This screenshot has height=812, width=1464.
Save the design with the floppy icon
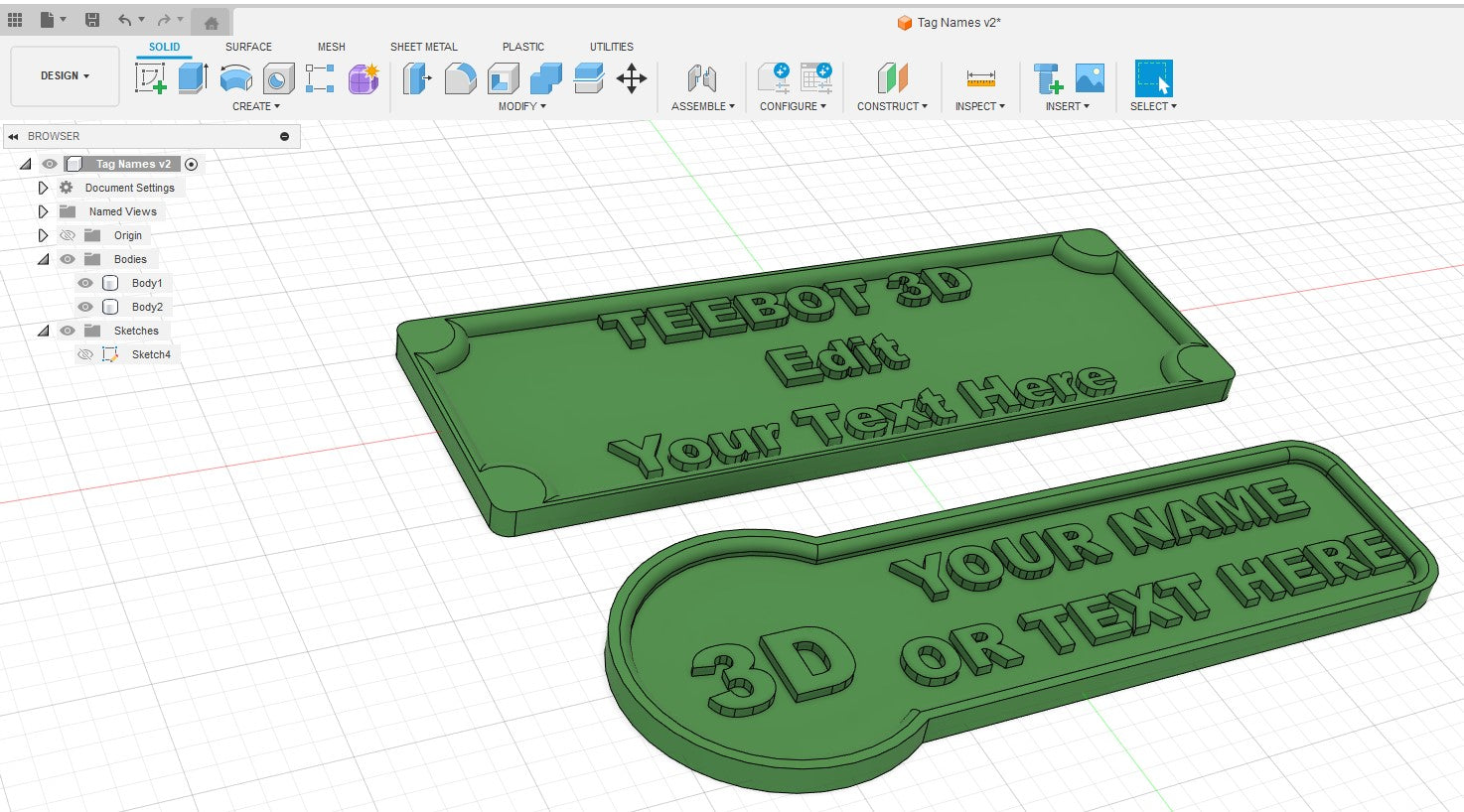tap(92, 20)
